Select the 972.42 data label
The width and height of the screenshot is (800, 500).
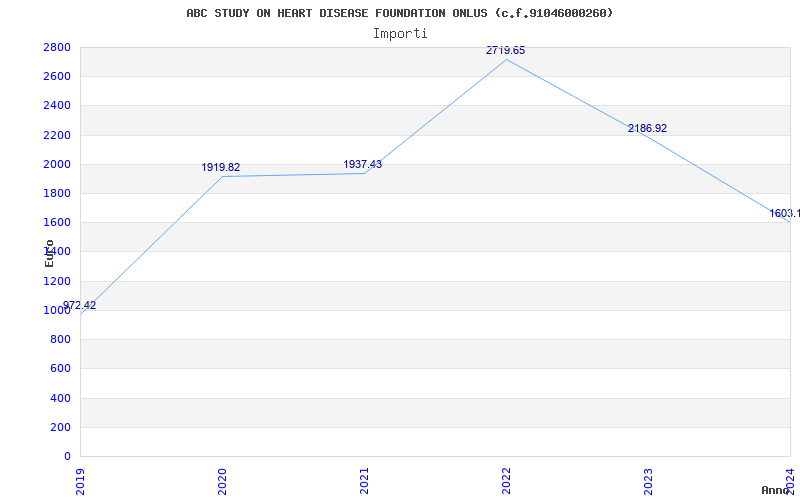click(79, 306)
